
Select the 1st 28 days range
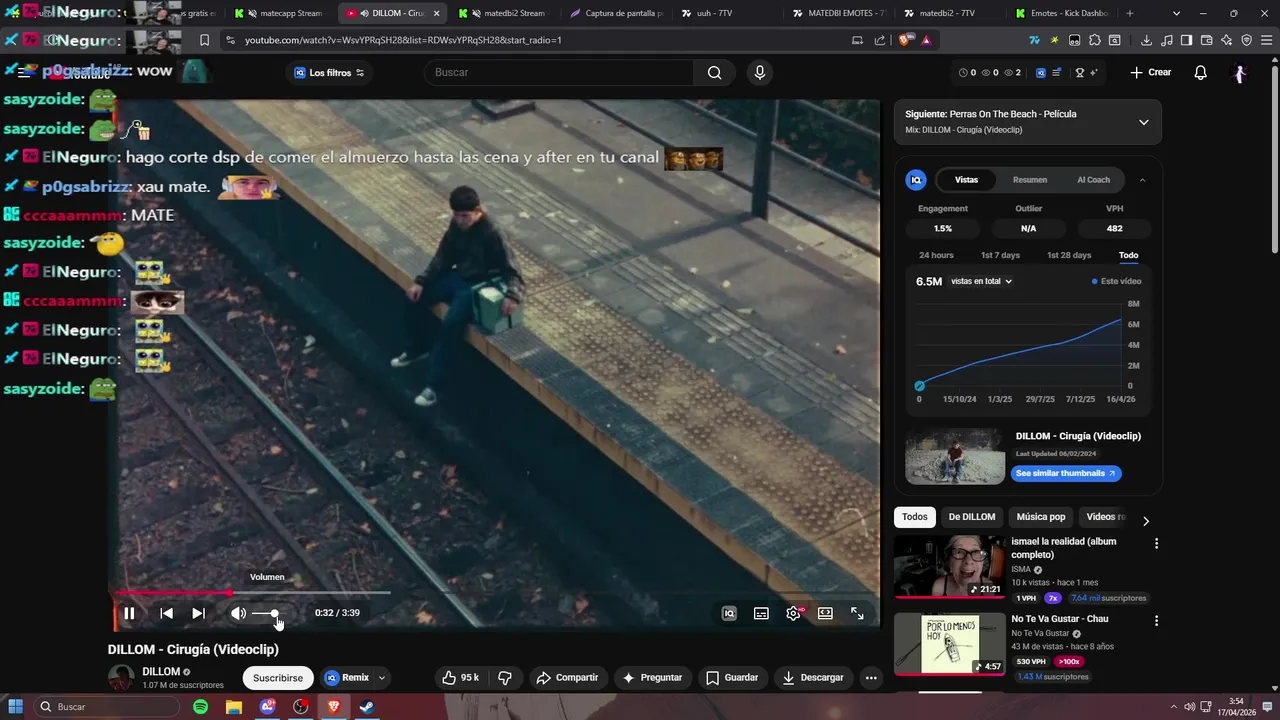[x=1069, y=255]
